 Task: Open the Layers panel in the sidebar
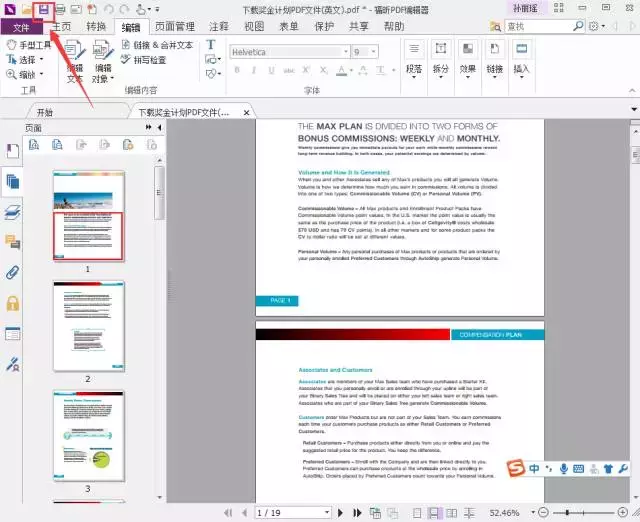(x=13, y=212)
